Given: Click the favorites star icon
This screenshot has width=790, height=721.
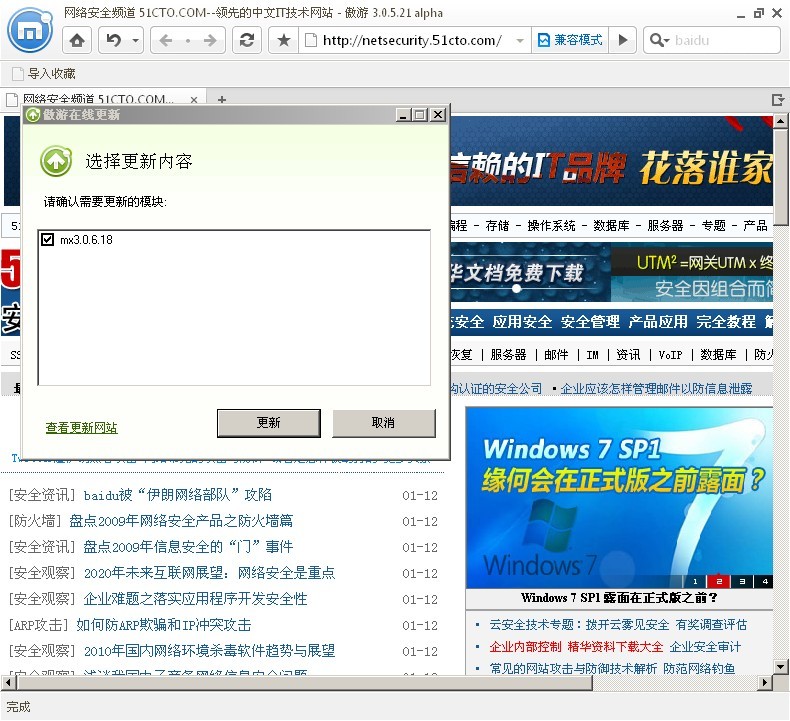Looking at the screenshot, I should [284, 40].
